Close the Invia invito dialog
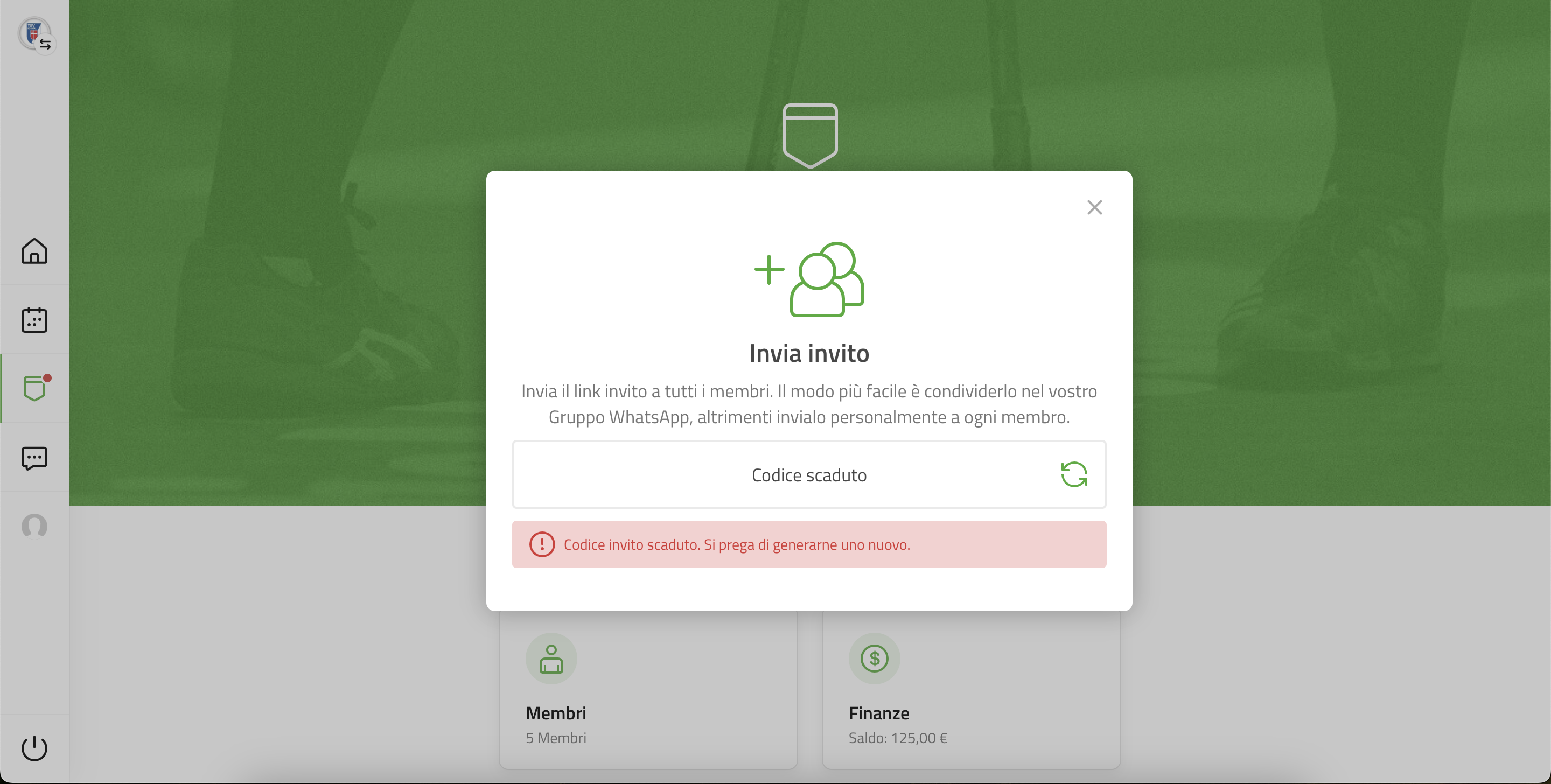Image resolution: width=1551 pixels, height=784 pixels. point(1095,207)
